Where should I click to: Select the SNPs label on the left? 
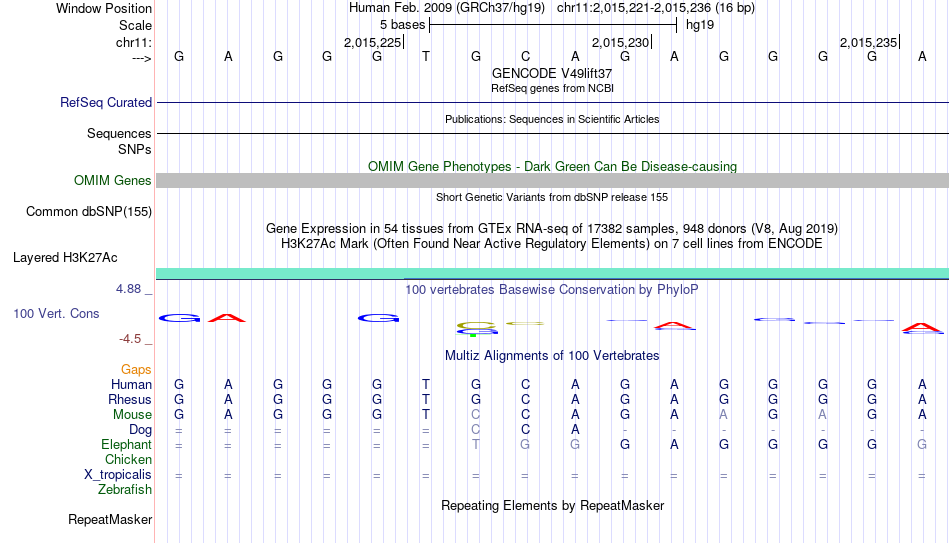coord(135,149)
